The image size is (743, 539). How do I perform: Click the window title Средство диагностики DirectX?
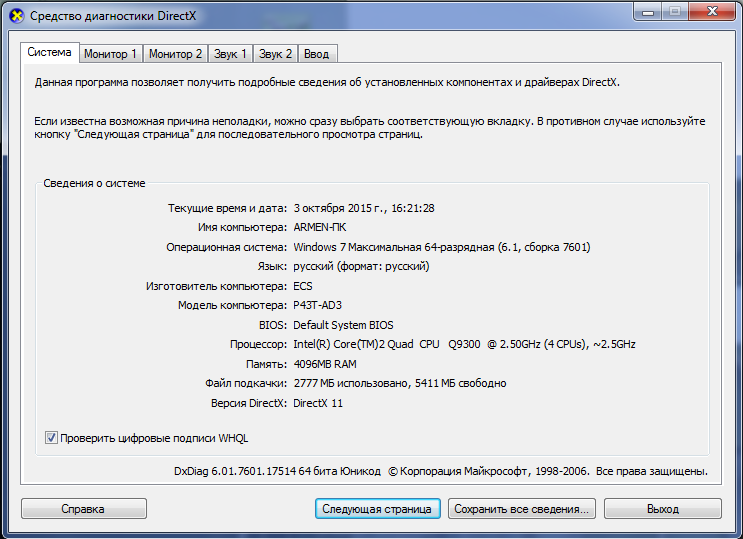click(113, 16)
